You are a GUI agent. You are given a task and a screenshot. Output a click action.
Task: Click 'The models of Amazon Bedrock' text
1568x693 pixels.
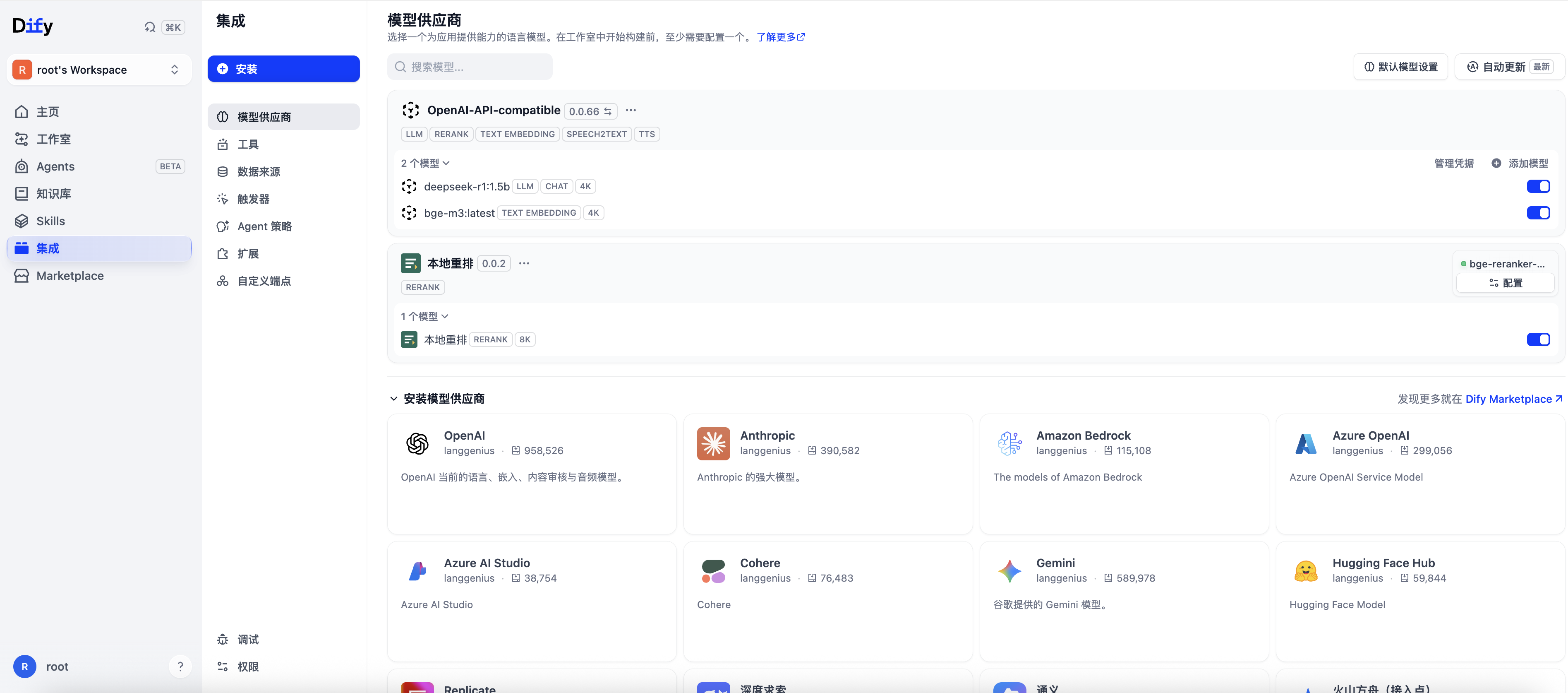point(1068,477)
